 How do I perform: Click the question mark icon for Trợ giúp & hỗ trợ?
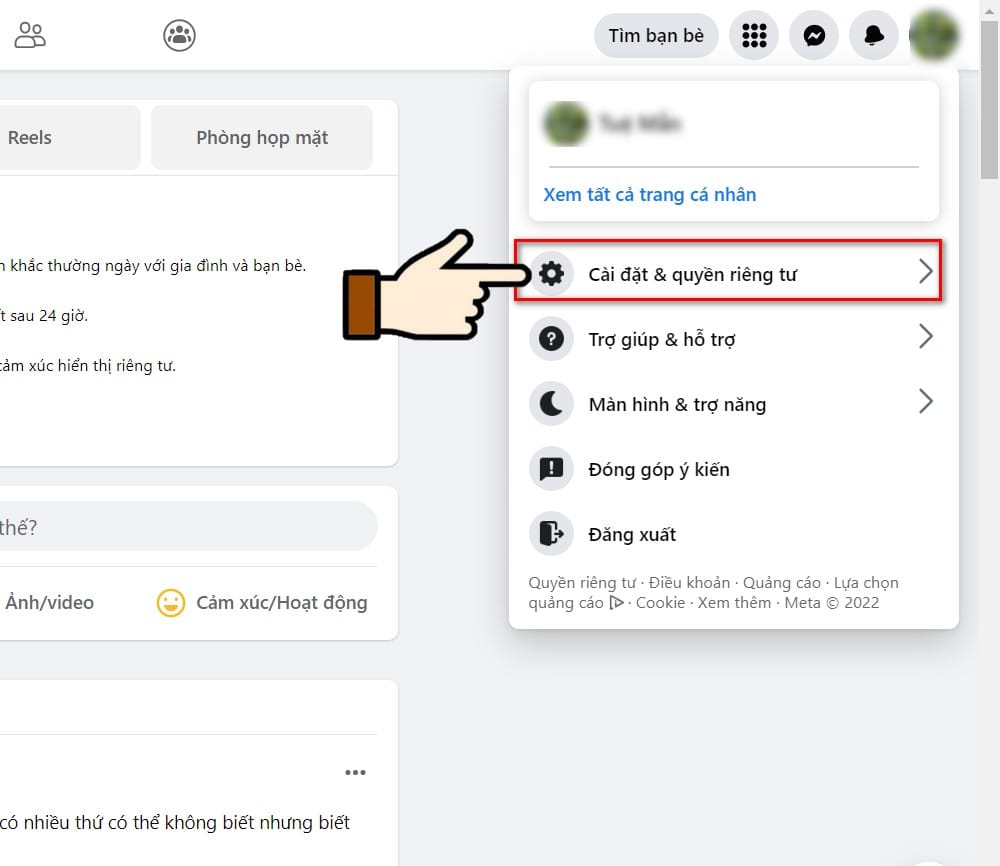pos(552,339)
